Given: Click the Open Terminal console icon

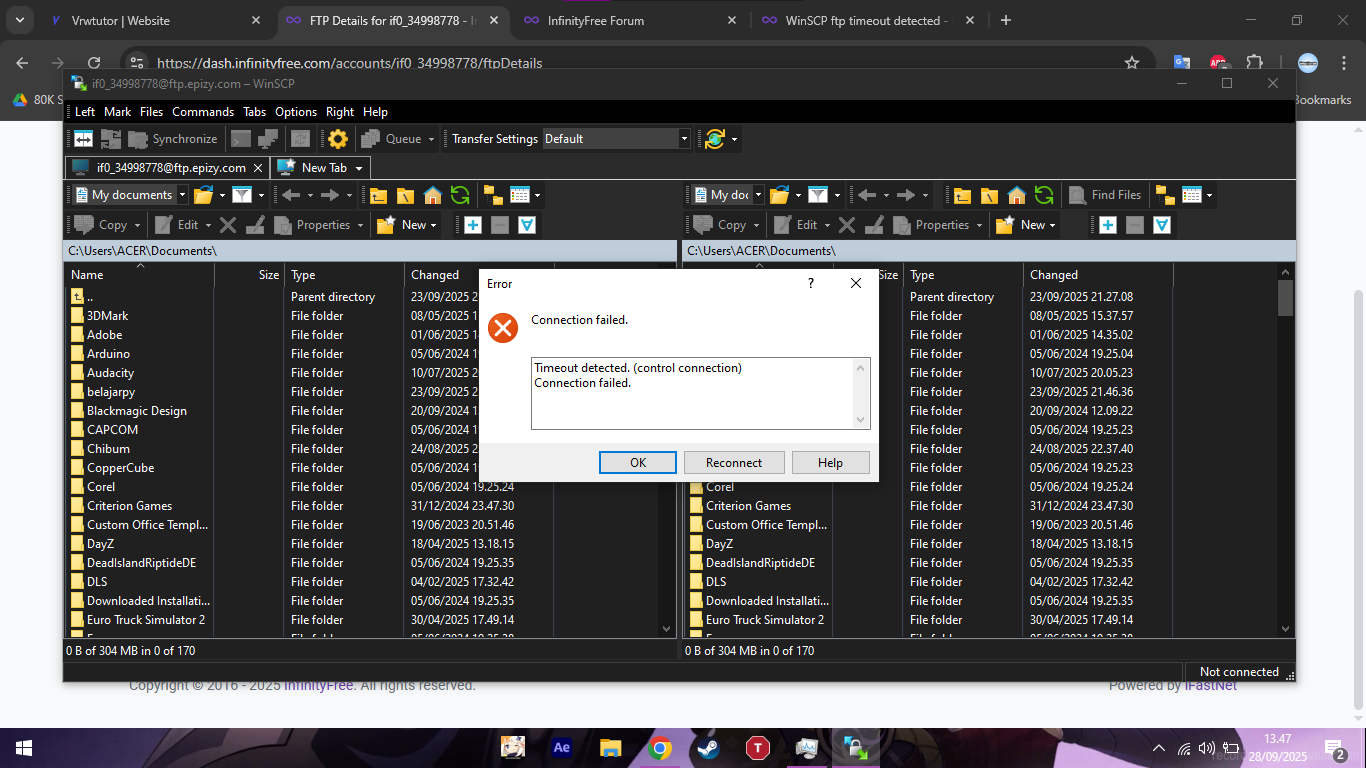Looking at the screenshot, I should [x=241, y=139].
